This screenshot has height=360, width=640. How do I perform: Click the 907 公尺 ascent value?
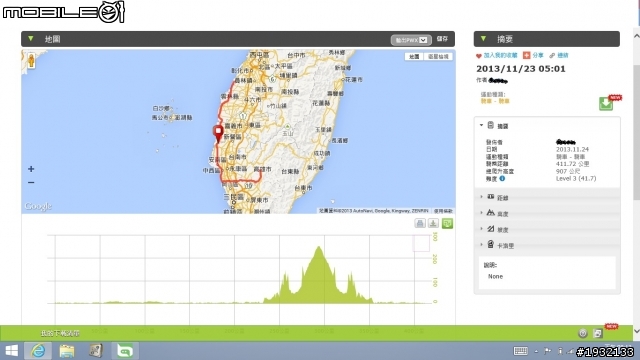tap(568, 171)
